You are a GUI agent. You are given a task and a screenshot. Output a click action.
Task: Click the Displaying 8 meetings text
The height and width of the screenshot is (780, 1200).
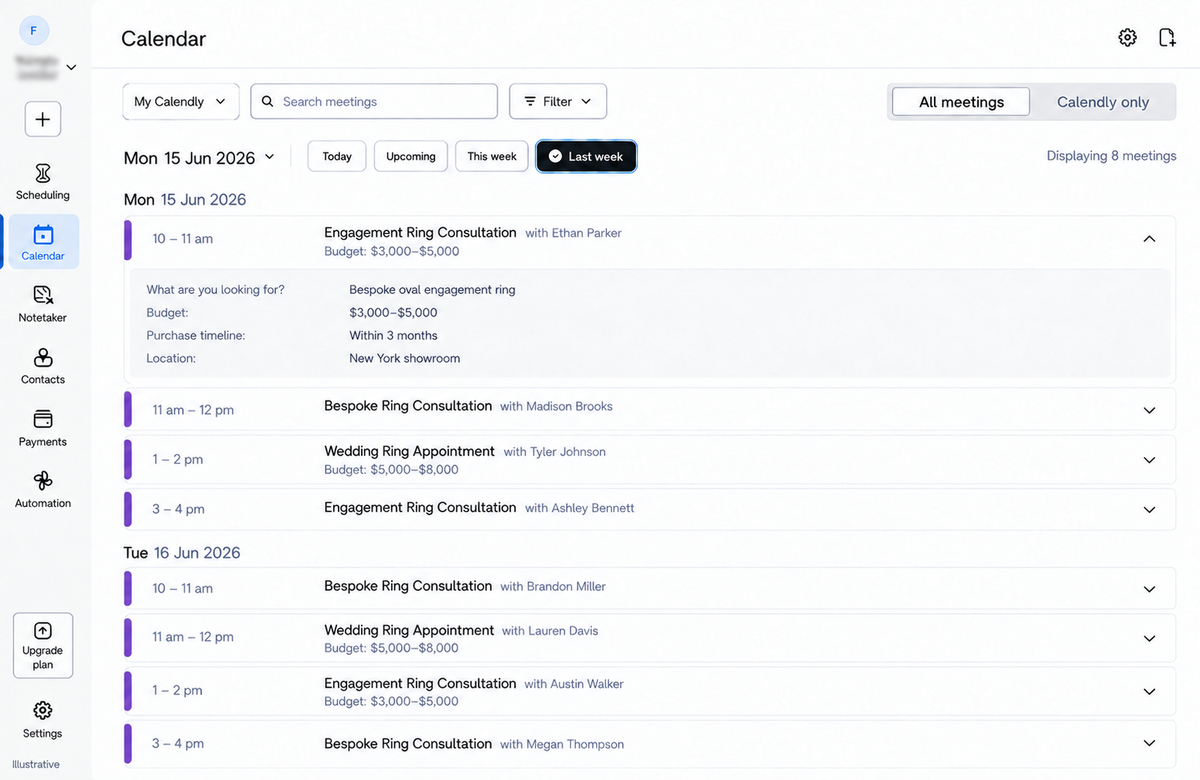click(x=1111, y=156)
